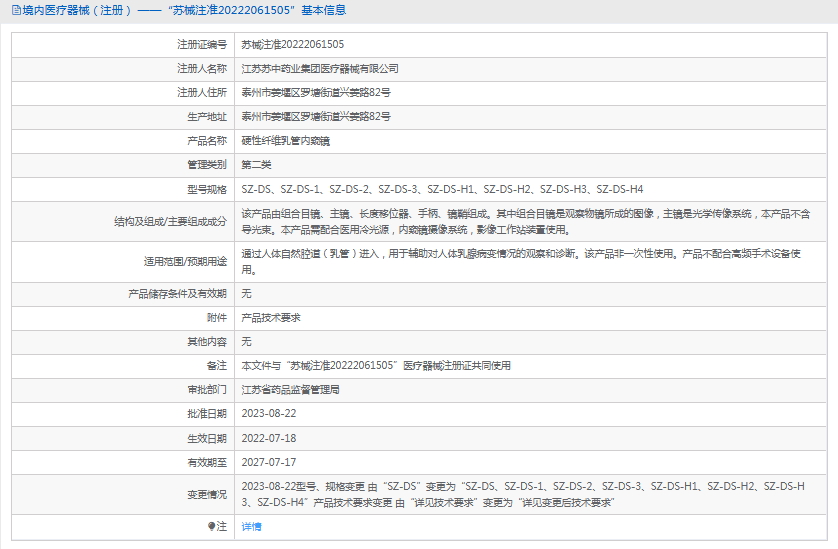Select product name 硬性纤维乳管内窥镜
The image size is (838, 549).
pos(285,141)
